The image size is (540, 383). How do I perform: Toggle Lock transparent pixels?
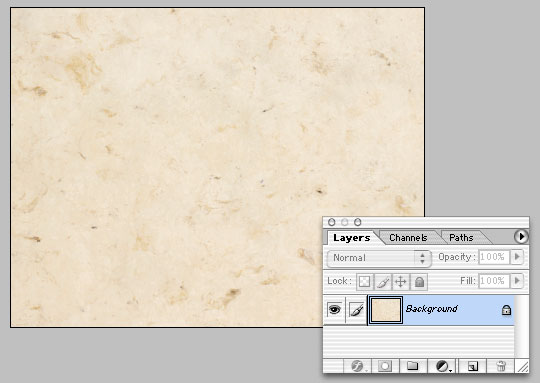click(x=364, y=282)
